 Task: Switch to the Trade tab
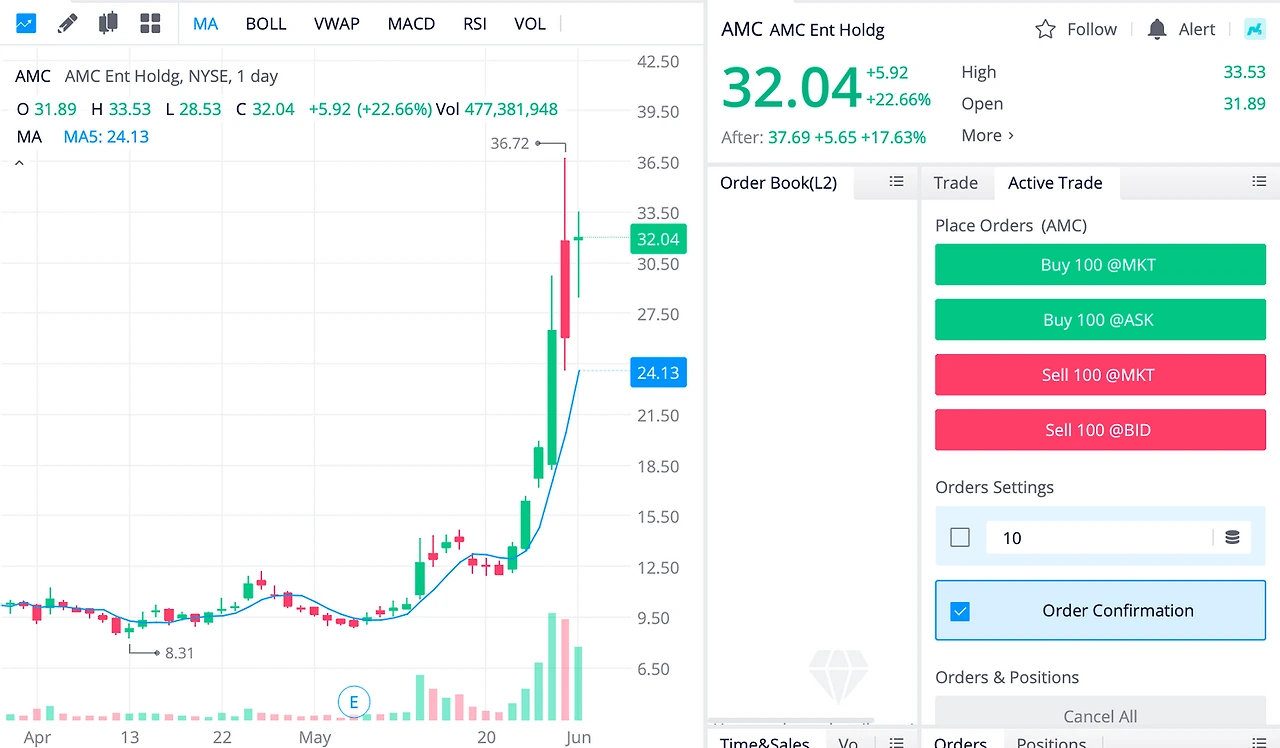pyautogui.click(x=956, y=183)
